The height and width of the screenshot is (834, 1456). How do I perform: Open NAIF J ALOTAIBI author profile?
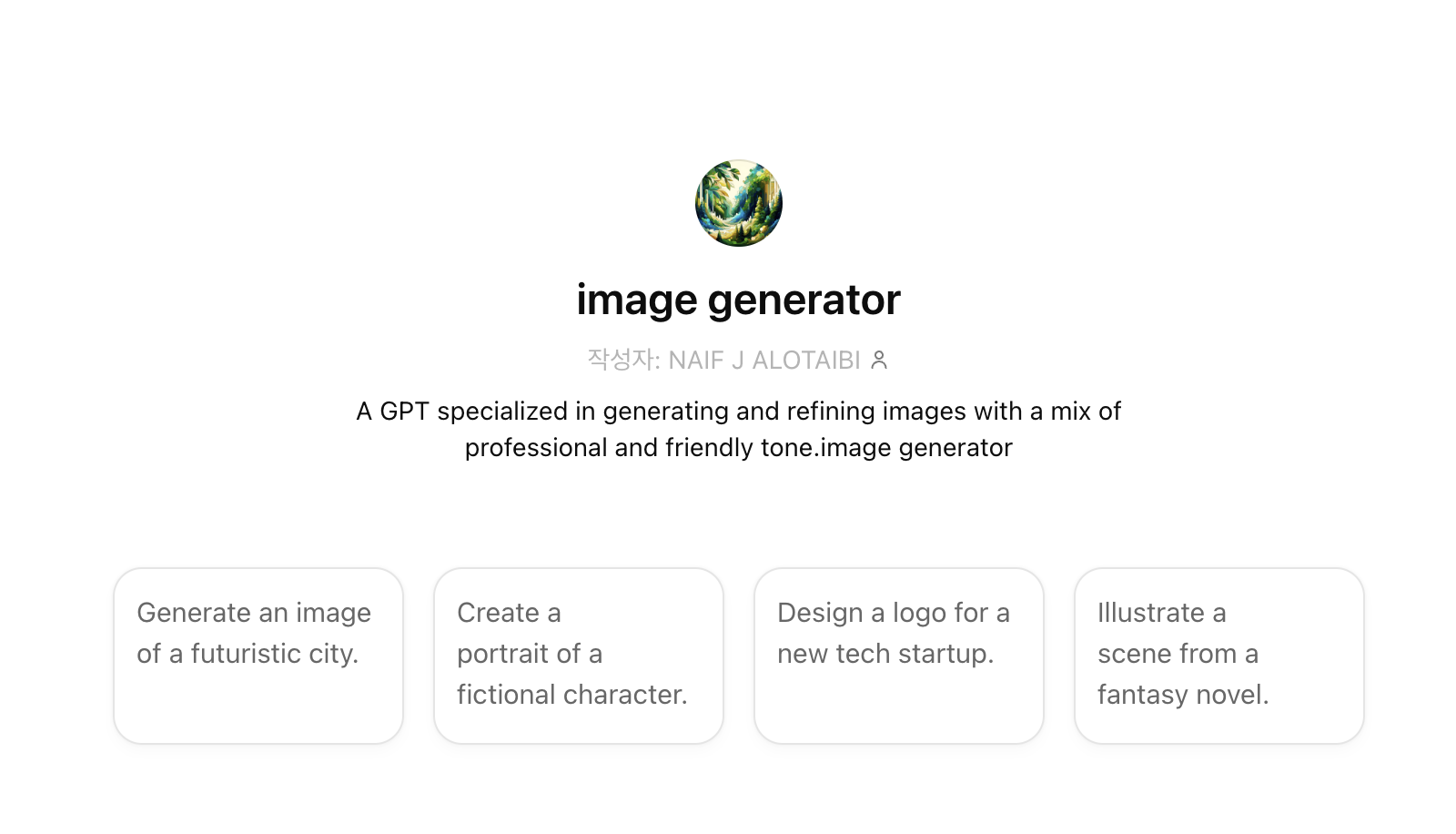pyautogui.click(x=763, y=361)
